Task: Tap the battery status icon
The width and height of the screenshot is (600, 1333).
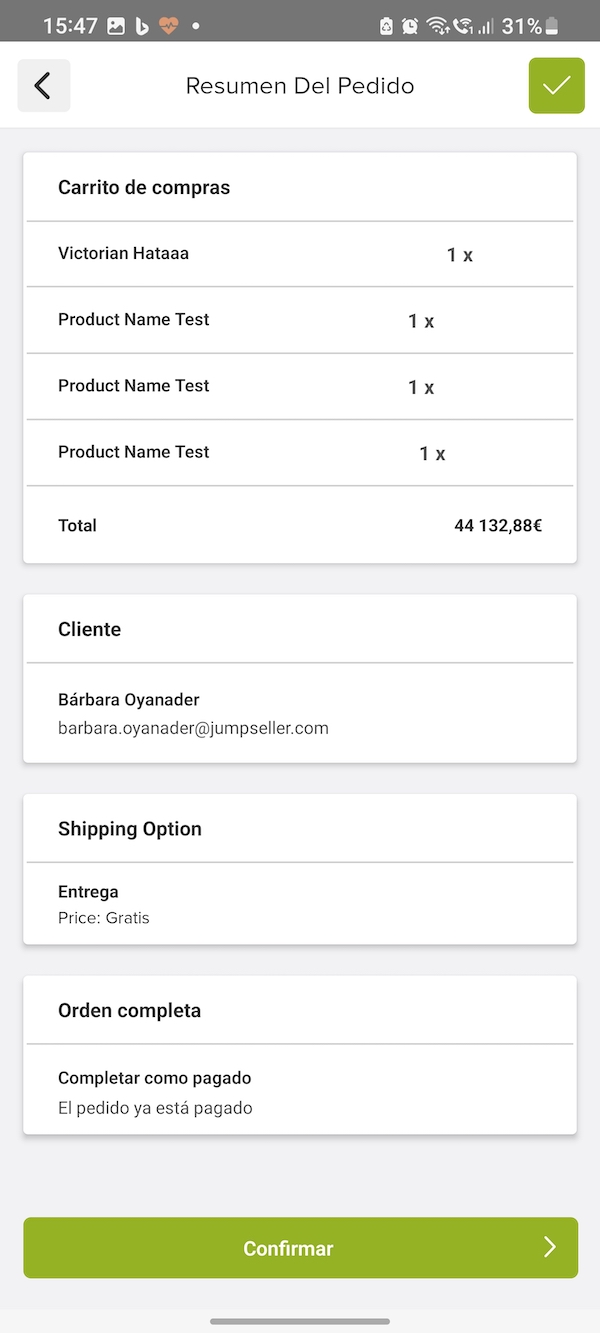Action: click(x=552, y=26)
